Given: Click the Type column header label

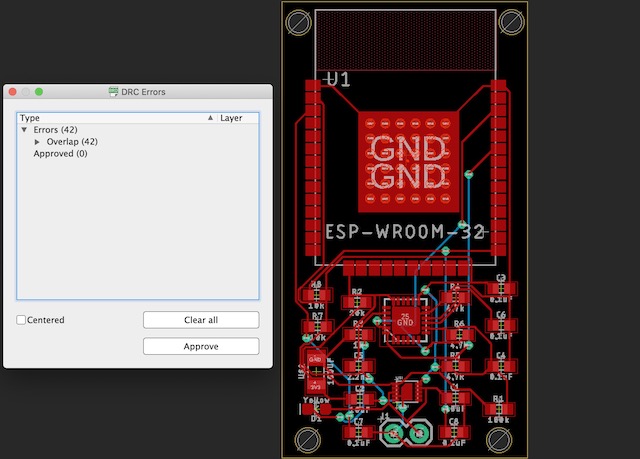Looking at the screenshot, I should coord(30,118).
